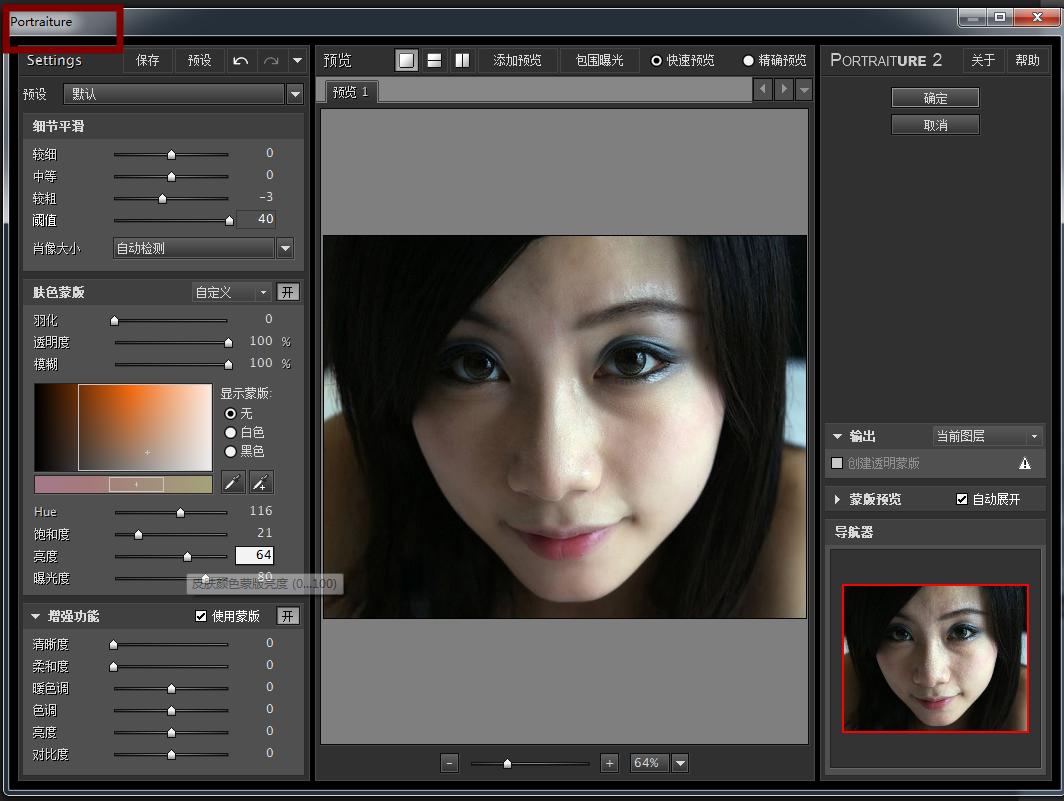Open the 肖像大小 dropdown
Image resolution: width=1064 pixels, height=801 pixels.
(x=285, y=248)
